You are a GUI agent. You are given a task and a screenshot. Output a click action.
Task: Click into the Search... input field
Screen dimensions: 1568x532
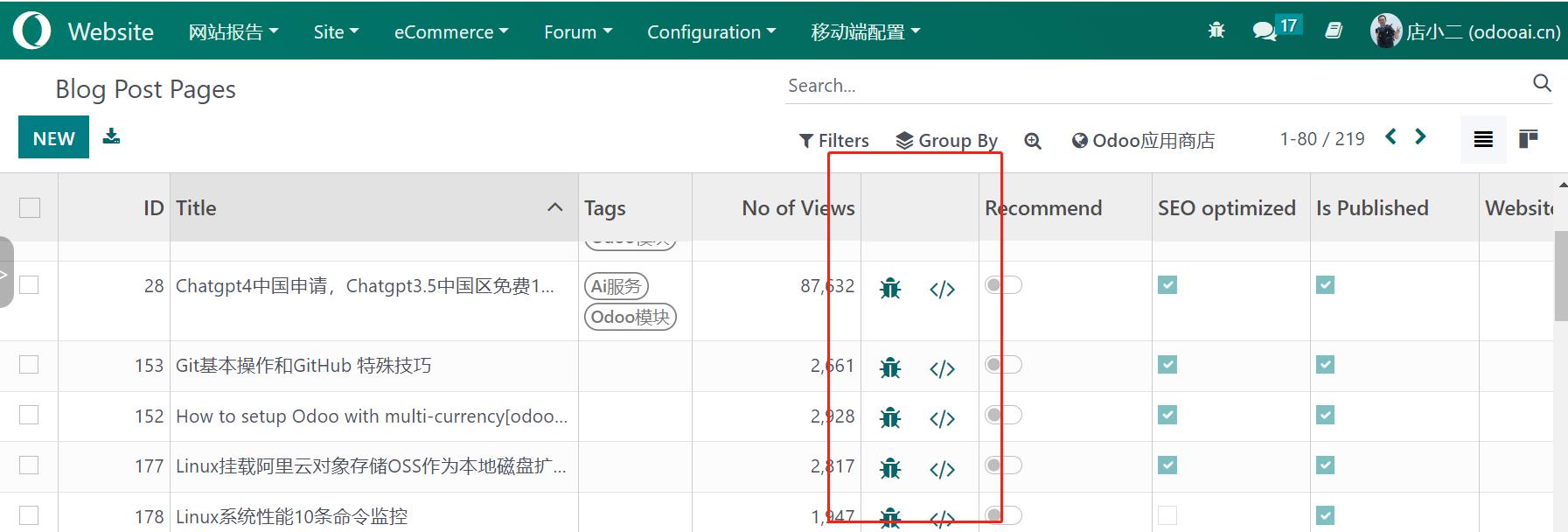click(1154, 86)
